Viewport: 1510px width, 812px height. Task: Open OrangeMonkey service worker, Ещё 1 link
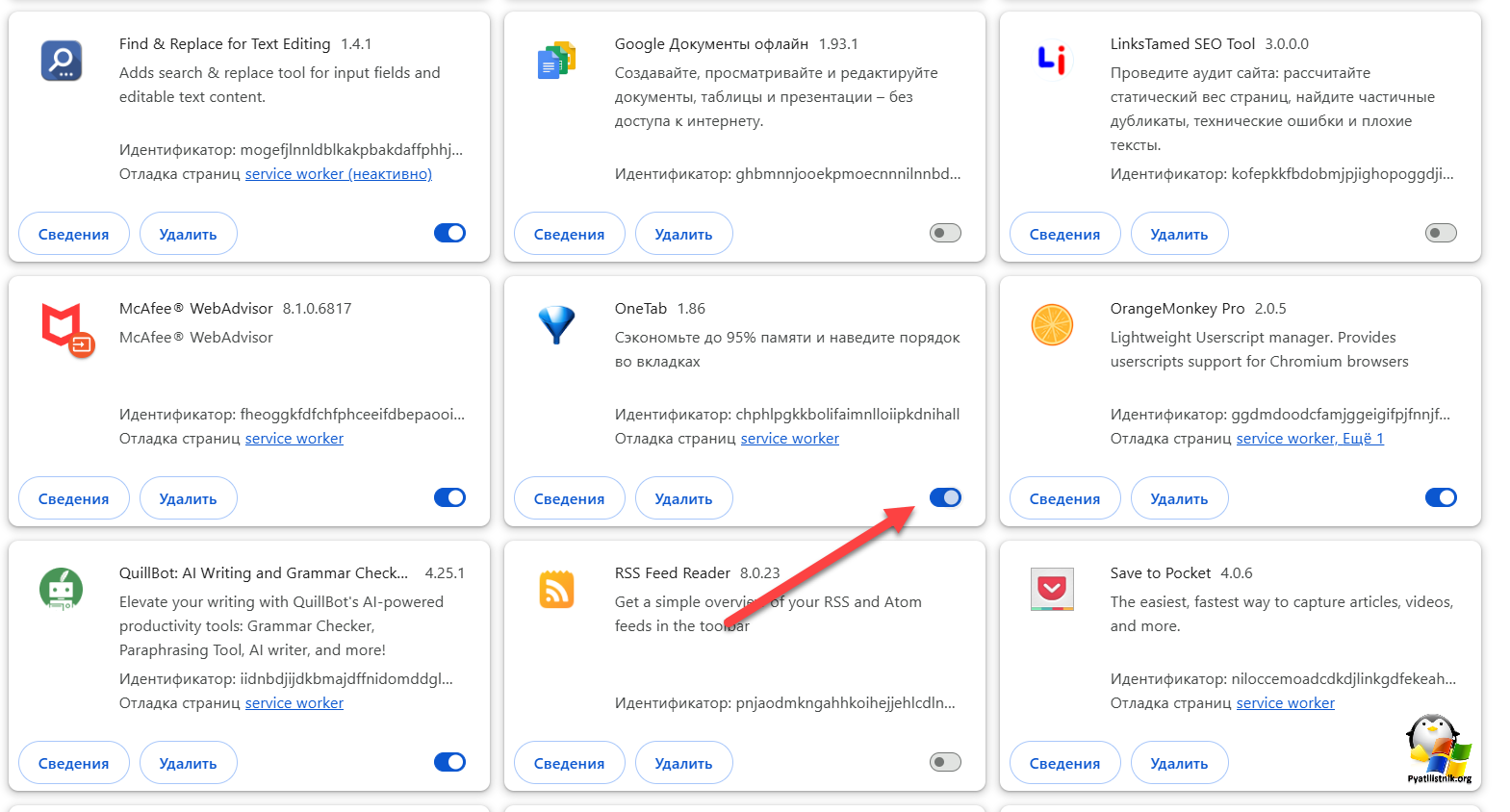1310,439
